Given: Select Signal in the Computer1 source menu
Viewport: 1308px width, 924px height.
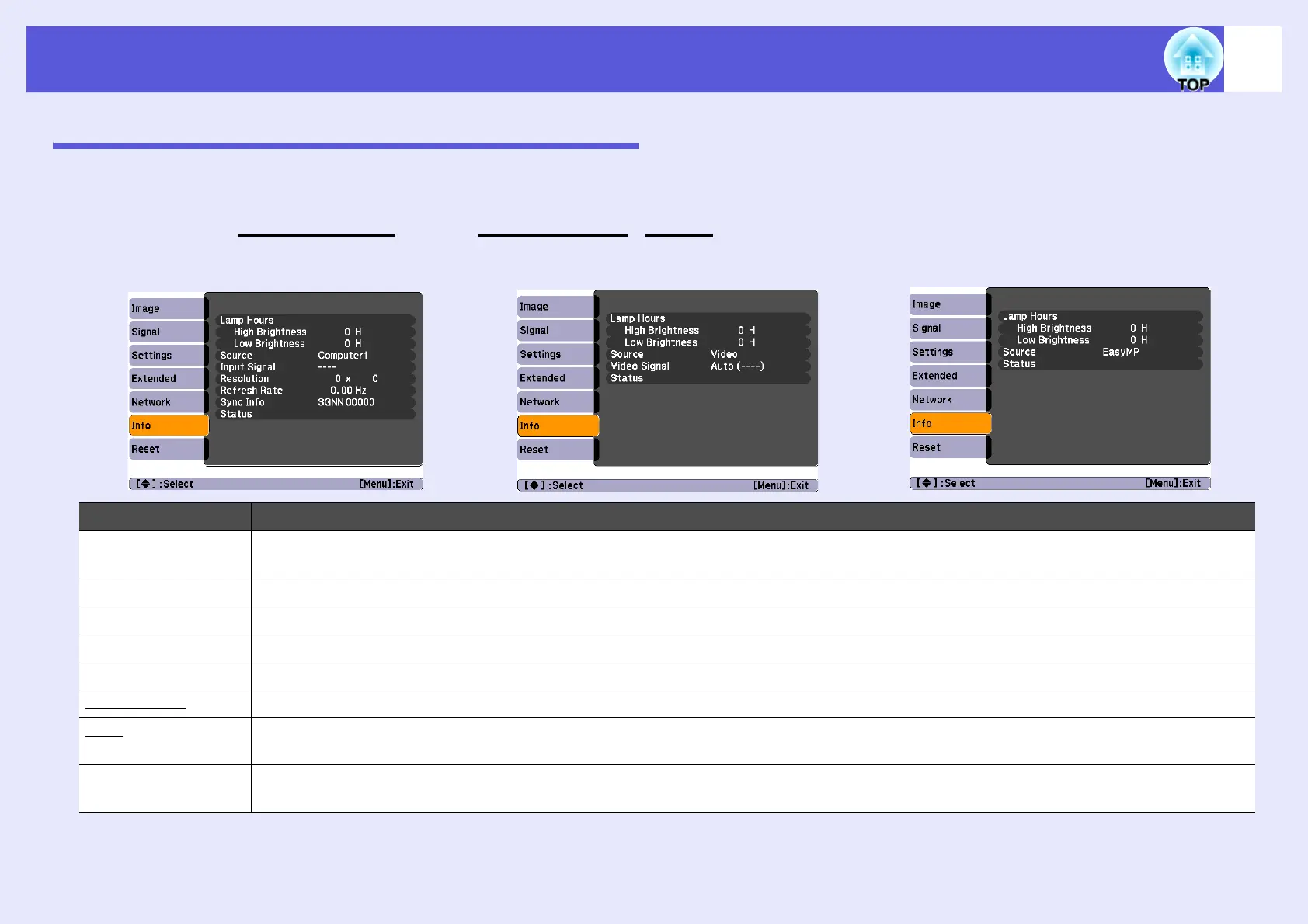Looking at the screenshot, I should [x=167, y=332].
